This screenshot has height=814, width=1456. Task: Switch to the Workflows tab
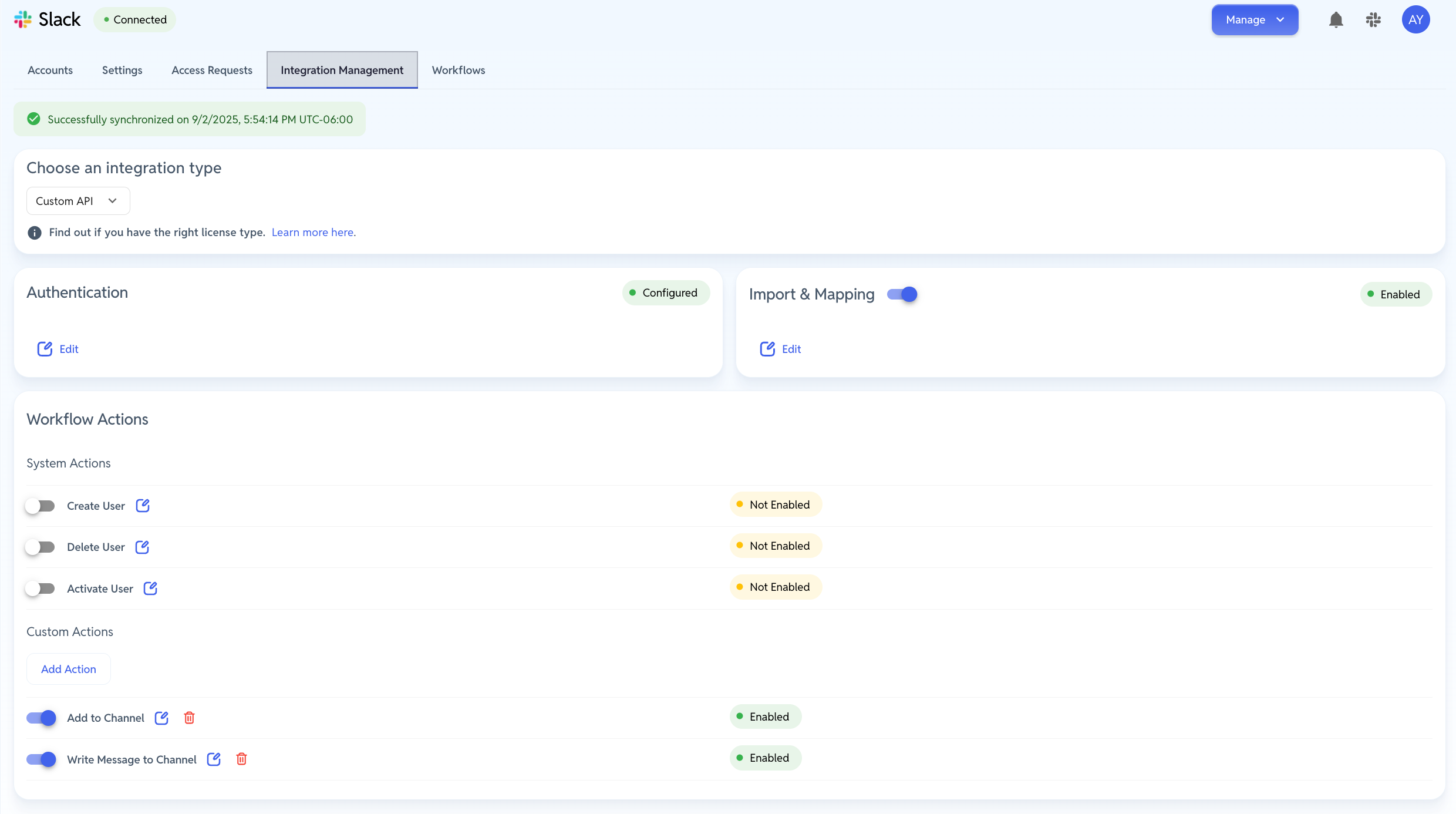[458, 70]
